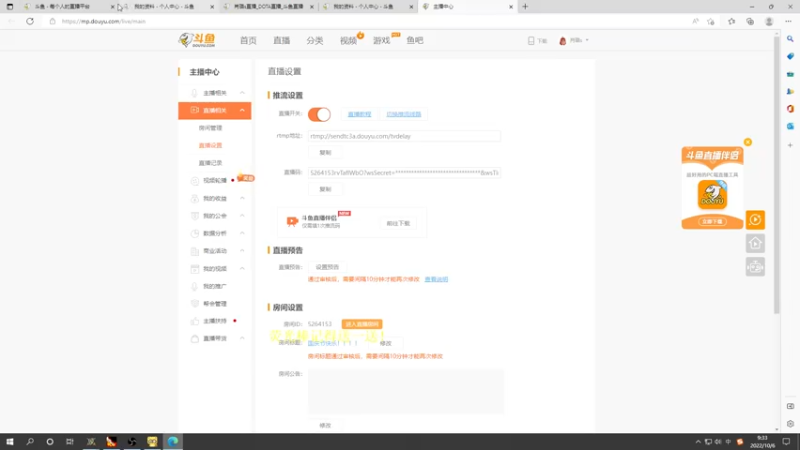The width and height of the screenshot is (800, 450).
Task: Expand the 我的收益 chevron
Action: point(242,198)
